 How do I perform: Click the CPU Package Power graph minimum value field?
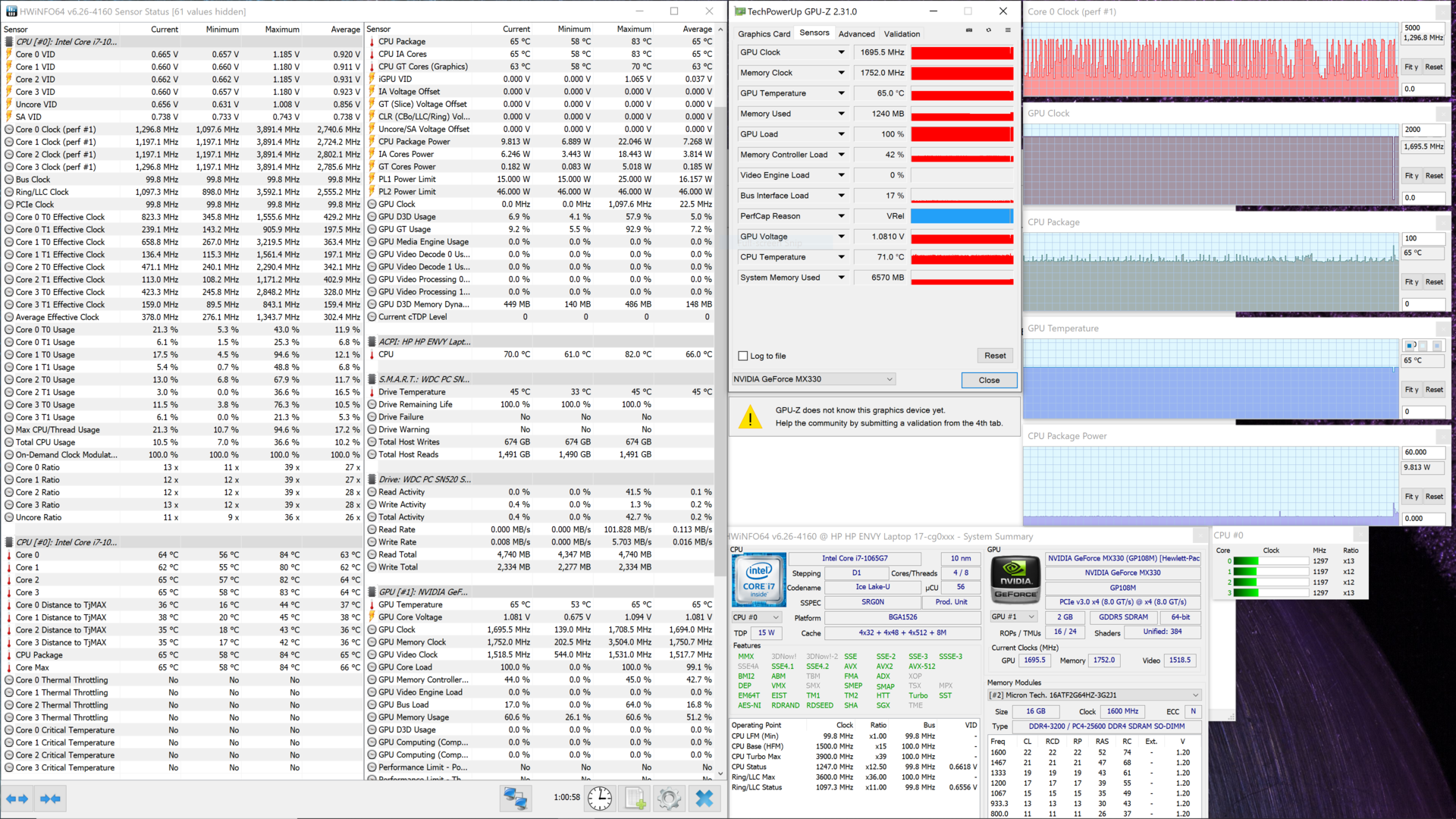[1423, 519]
